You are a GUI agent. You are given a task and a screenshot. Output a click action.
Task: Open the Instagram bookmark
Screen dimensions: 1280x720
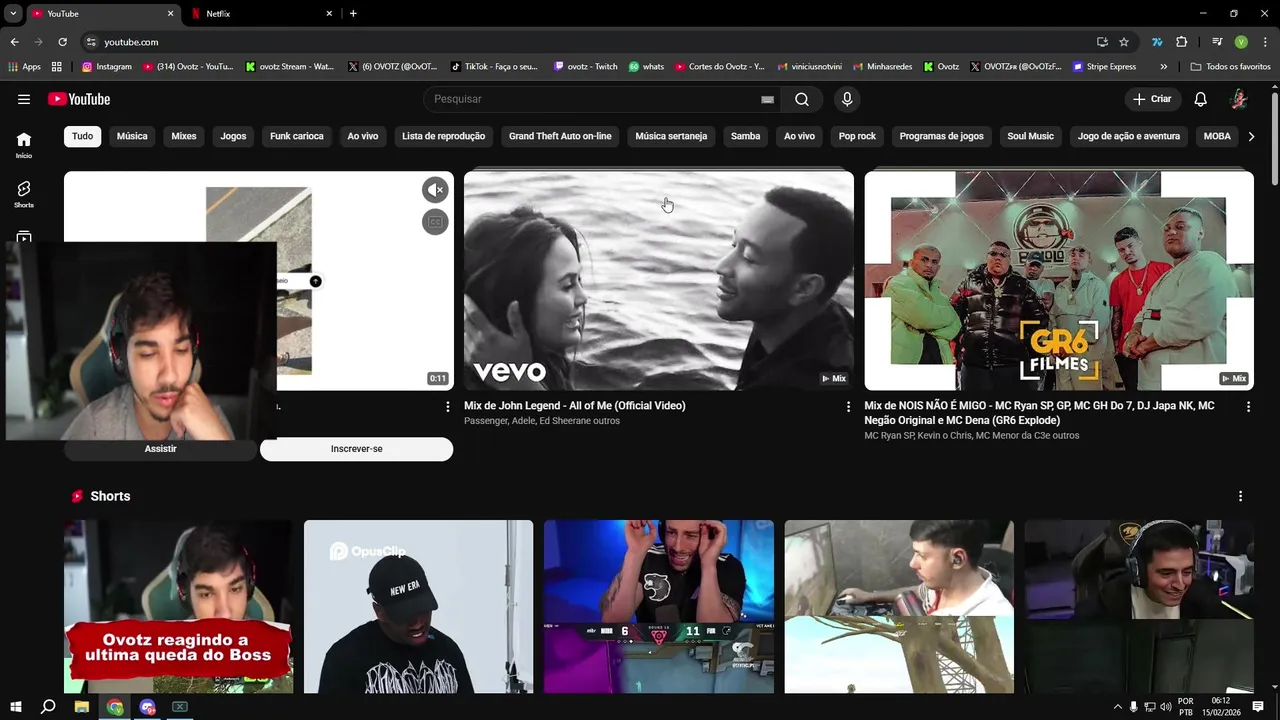[x=107, y=67]
